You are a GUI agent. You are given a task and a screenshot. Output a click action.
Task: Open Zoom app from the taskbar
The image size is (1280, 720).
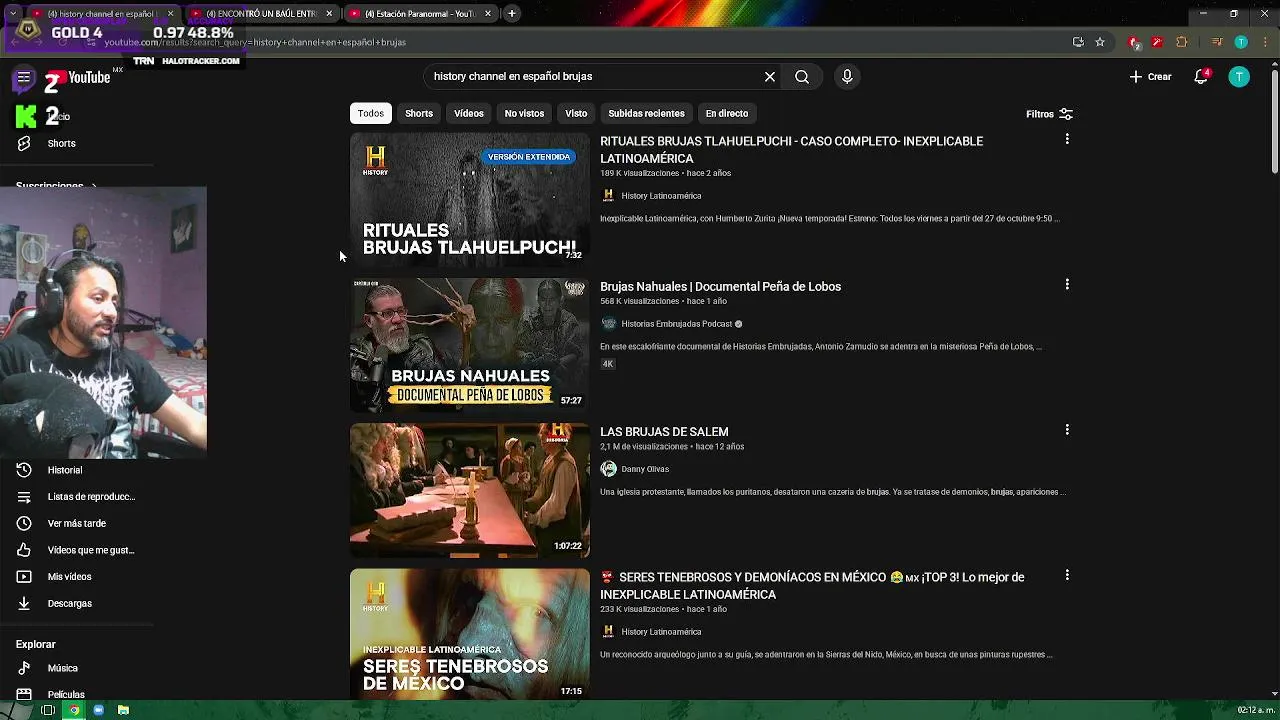click(99, 710)
